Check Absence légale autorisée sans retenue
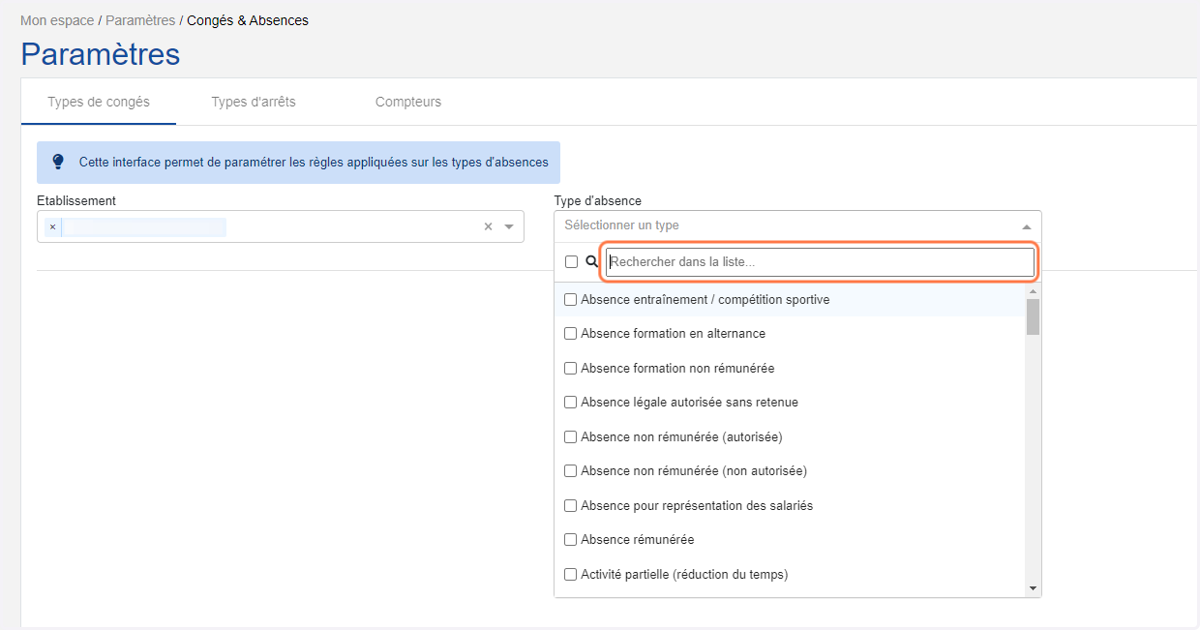This screenshot has height=630, width=1200. [x=571, y=402]
